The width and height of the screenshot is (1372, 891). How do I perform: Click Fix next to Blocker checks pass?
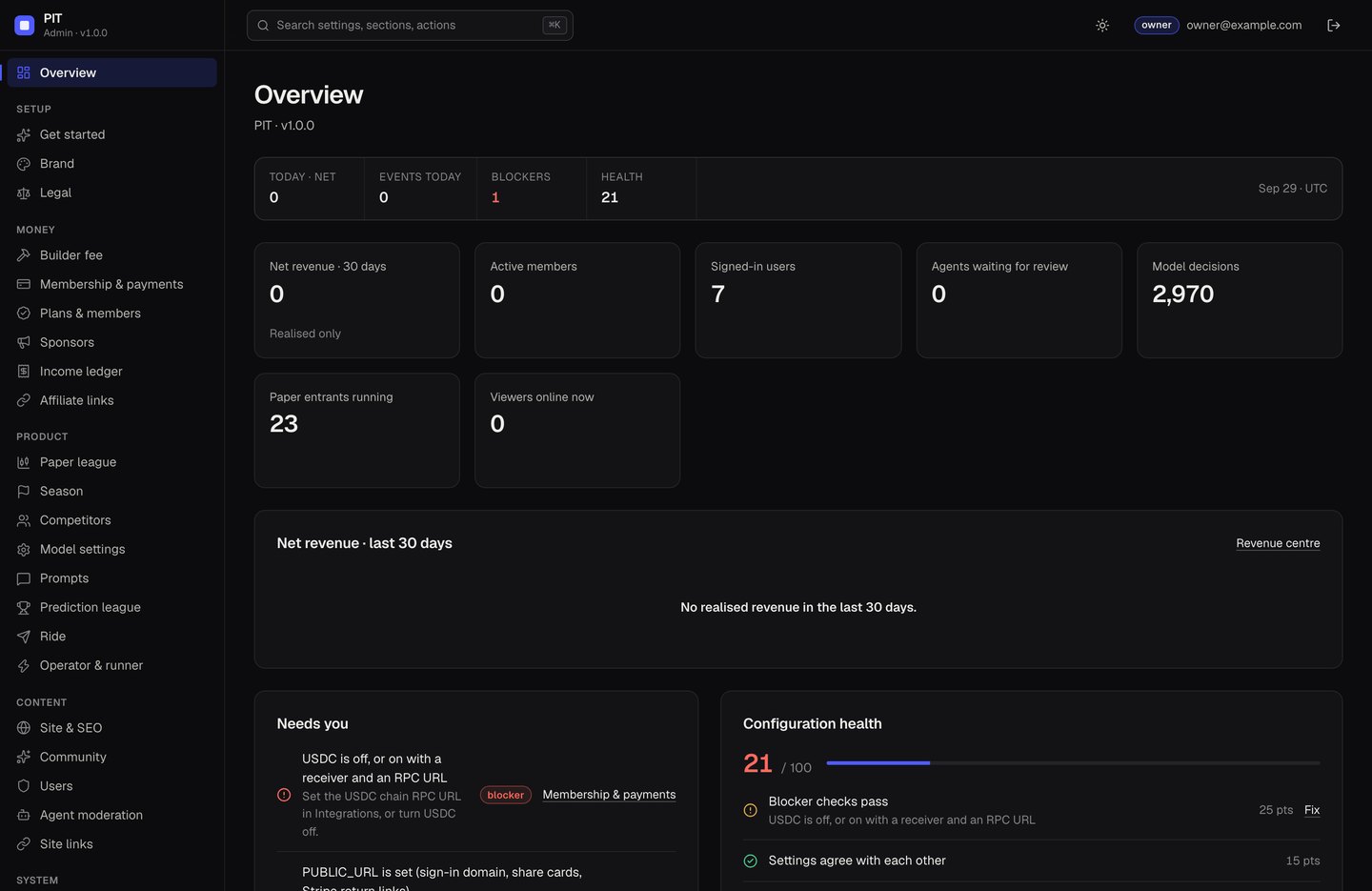click(1312, 810)
